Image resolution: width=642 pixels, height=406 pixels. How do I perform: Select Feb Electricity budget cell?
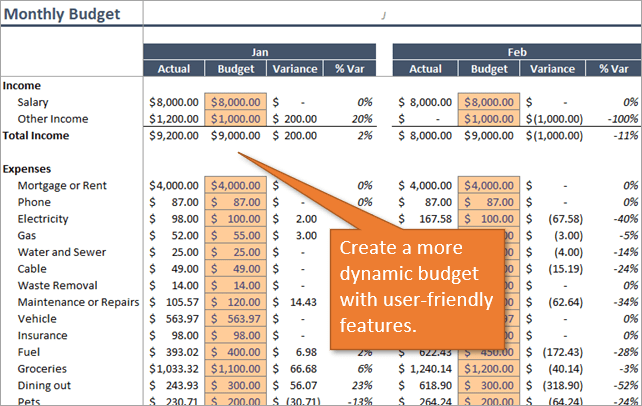point(489,219)
